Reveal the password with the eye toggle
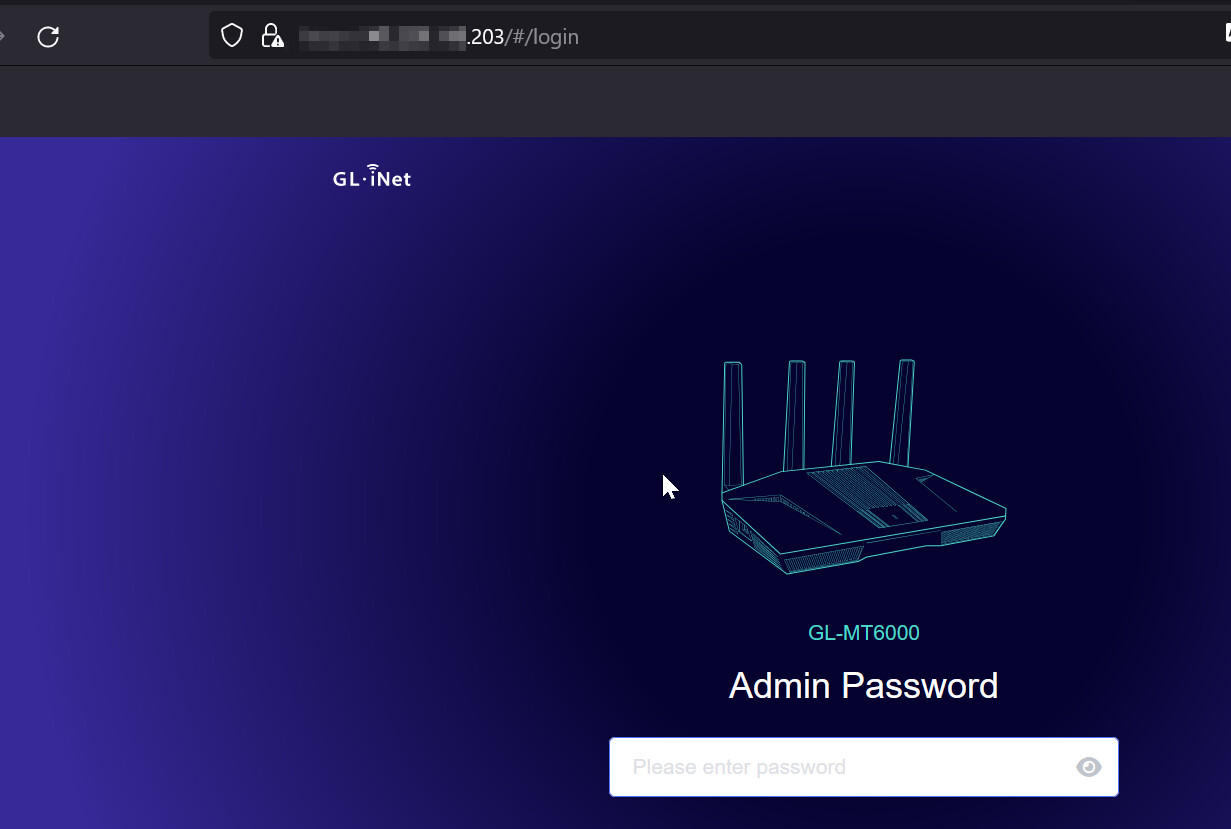The image size is (1231, 829). pyautogui.click(x=1089, y=767)
